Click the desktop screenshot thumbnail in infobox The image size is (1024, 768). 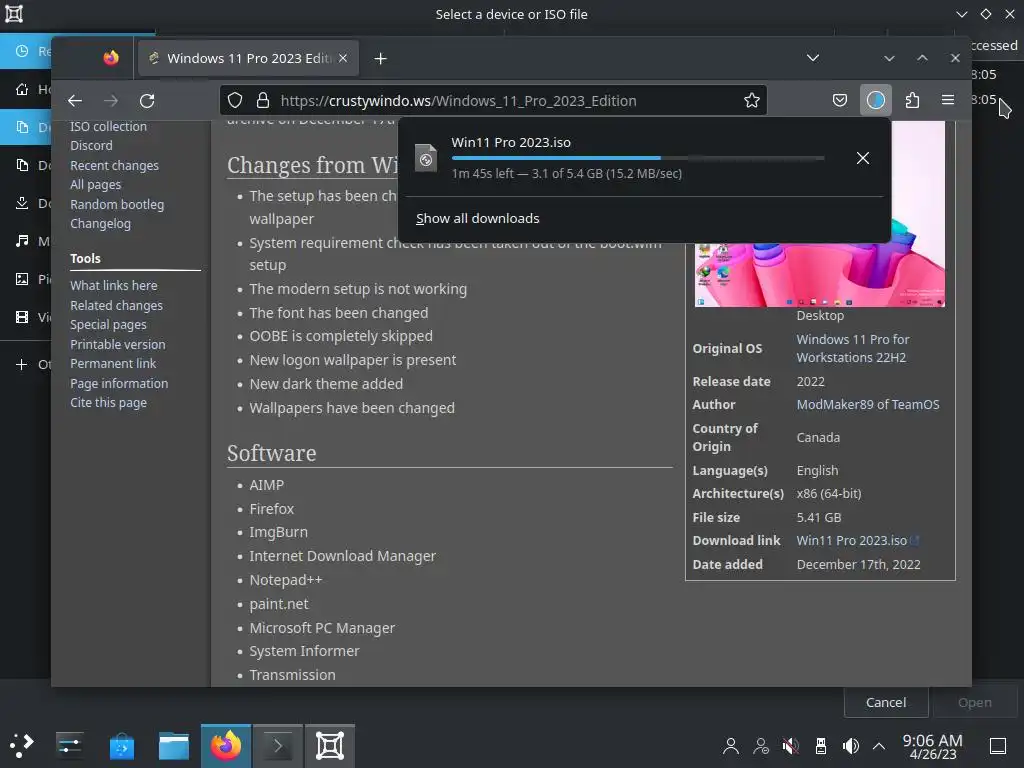pyautogui.click(x=820, y=274)
